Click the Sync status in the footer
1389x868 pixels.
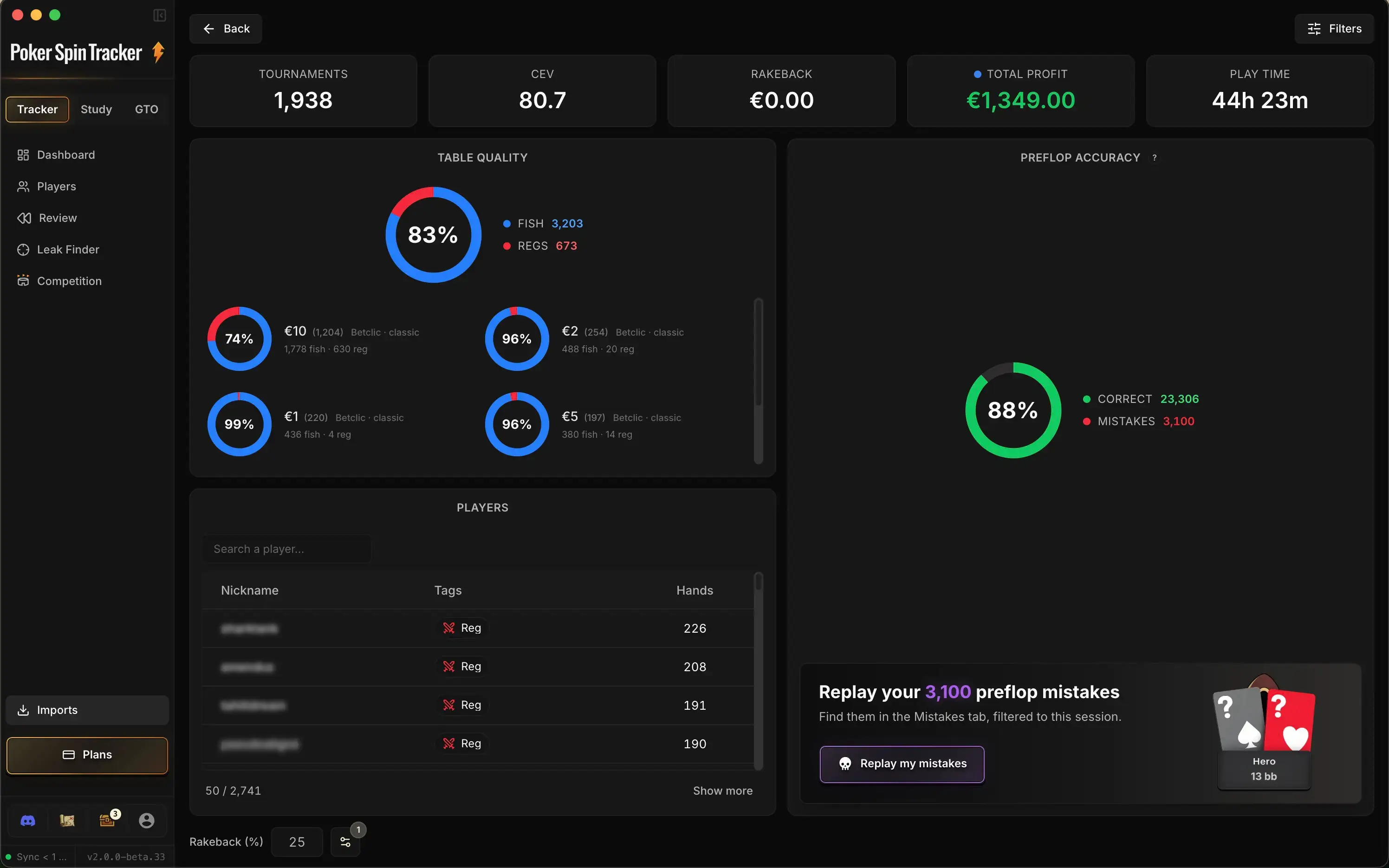tap(37, 857)
